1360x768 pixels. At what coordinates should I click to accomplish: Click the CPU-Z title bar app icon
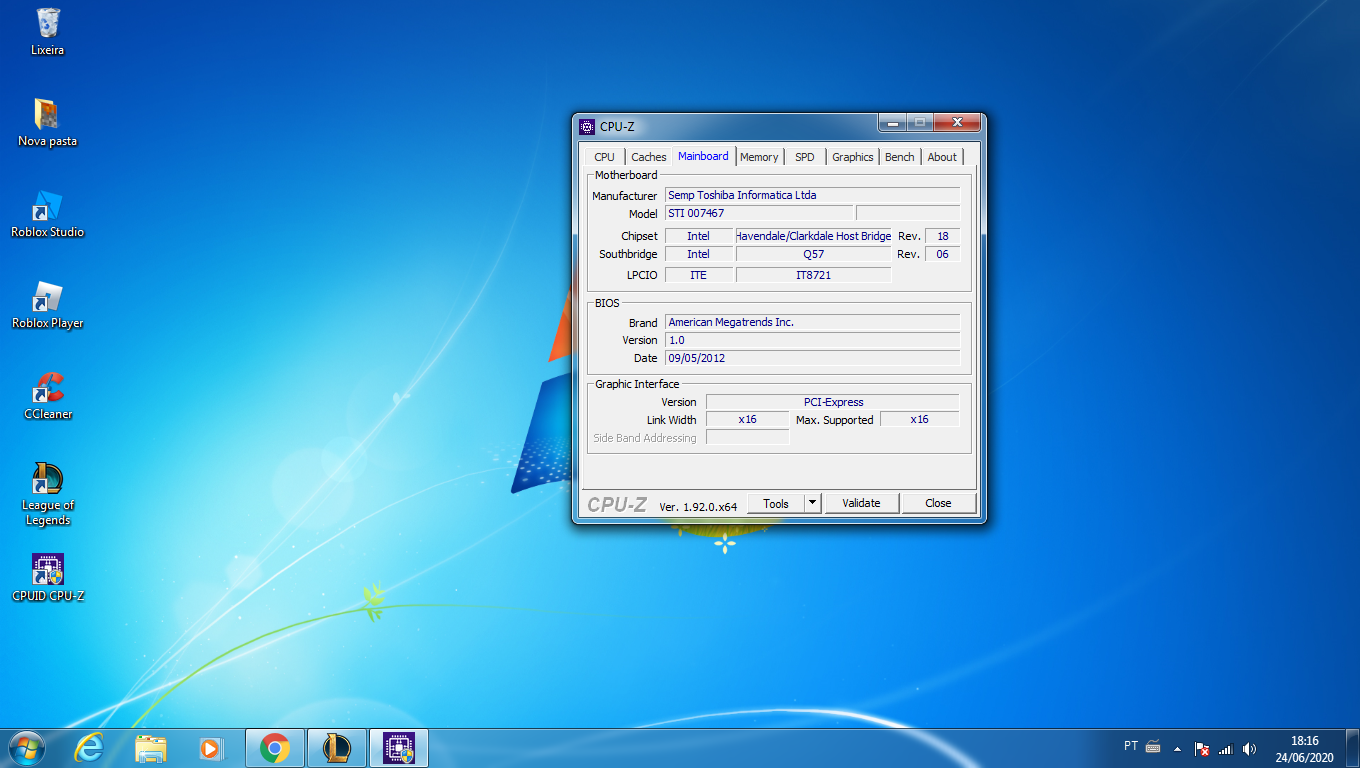coord(587,126)
